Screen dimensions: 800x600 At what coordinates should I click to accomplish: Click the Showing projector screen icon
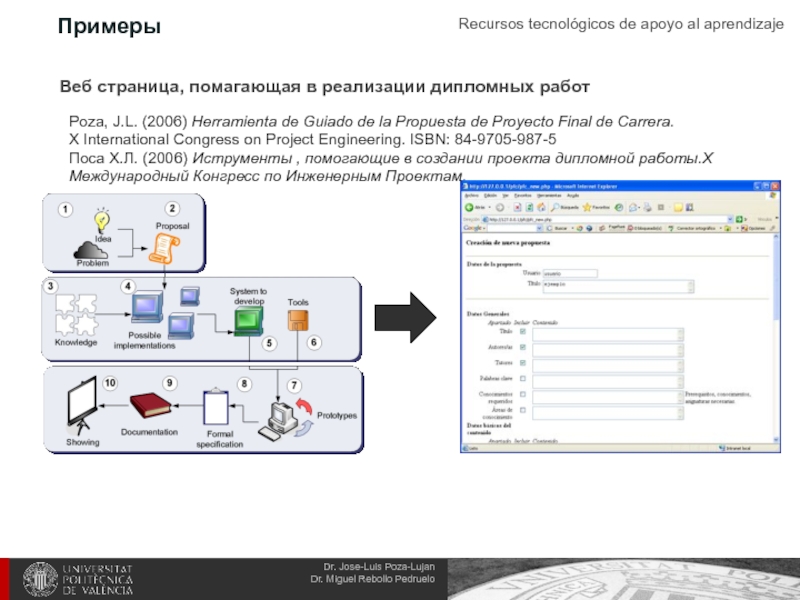pyautogui.click(x=81, y=410)
